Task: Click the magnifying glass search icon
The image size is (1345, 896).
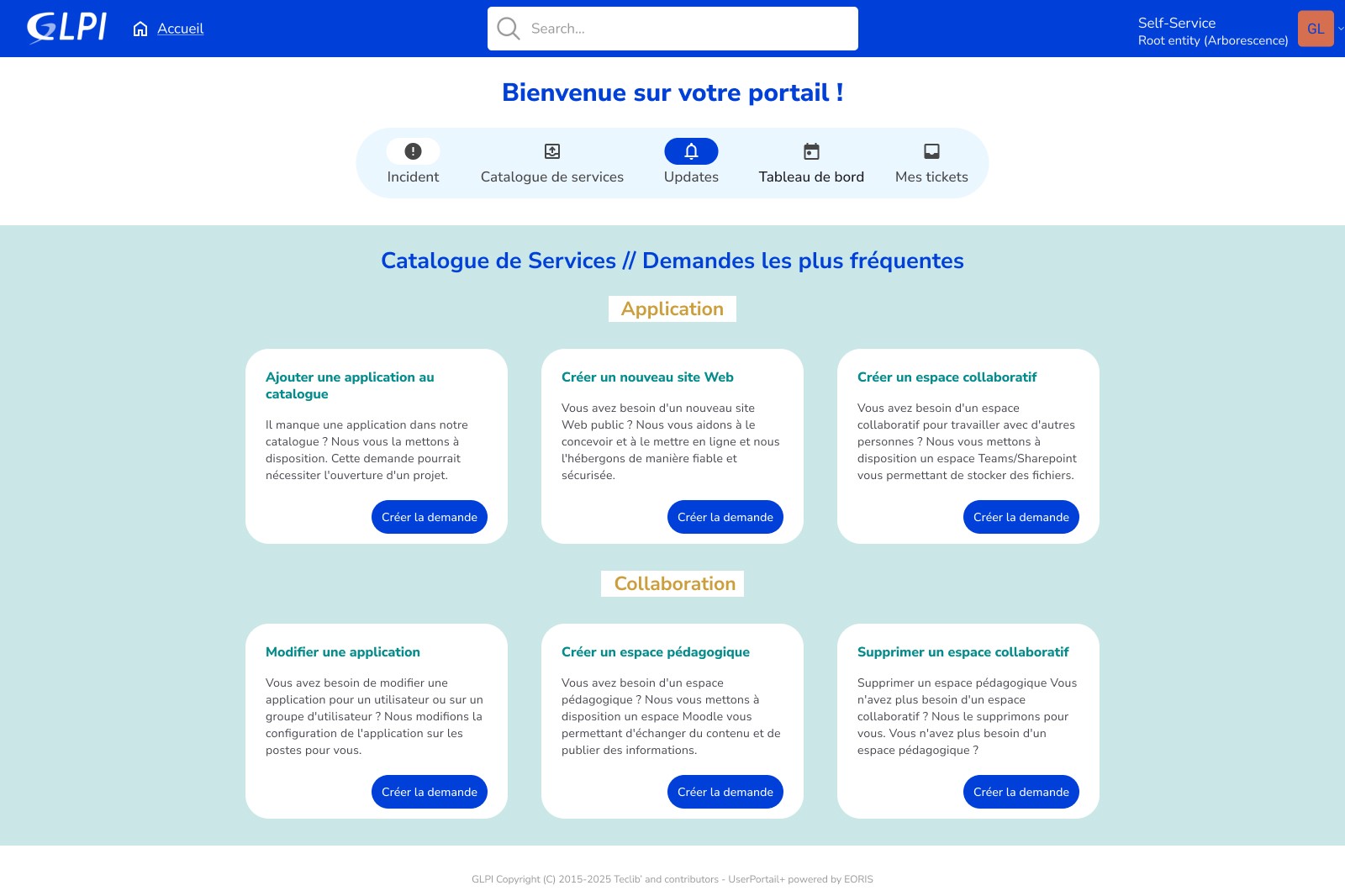Action: (508, 29)
